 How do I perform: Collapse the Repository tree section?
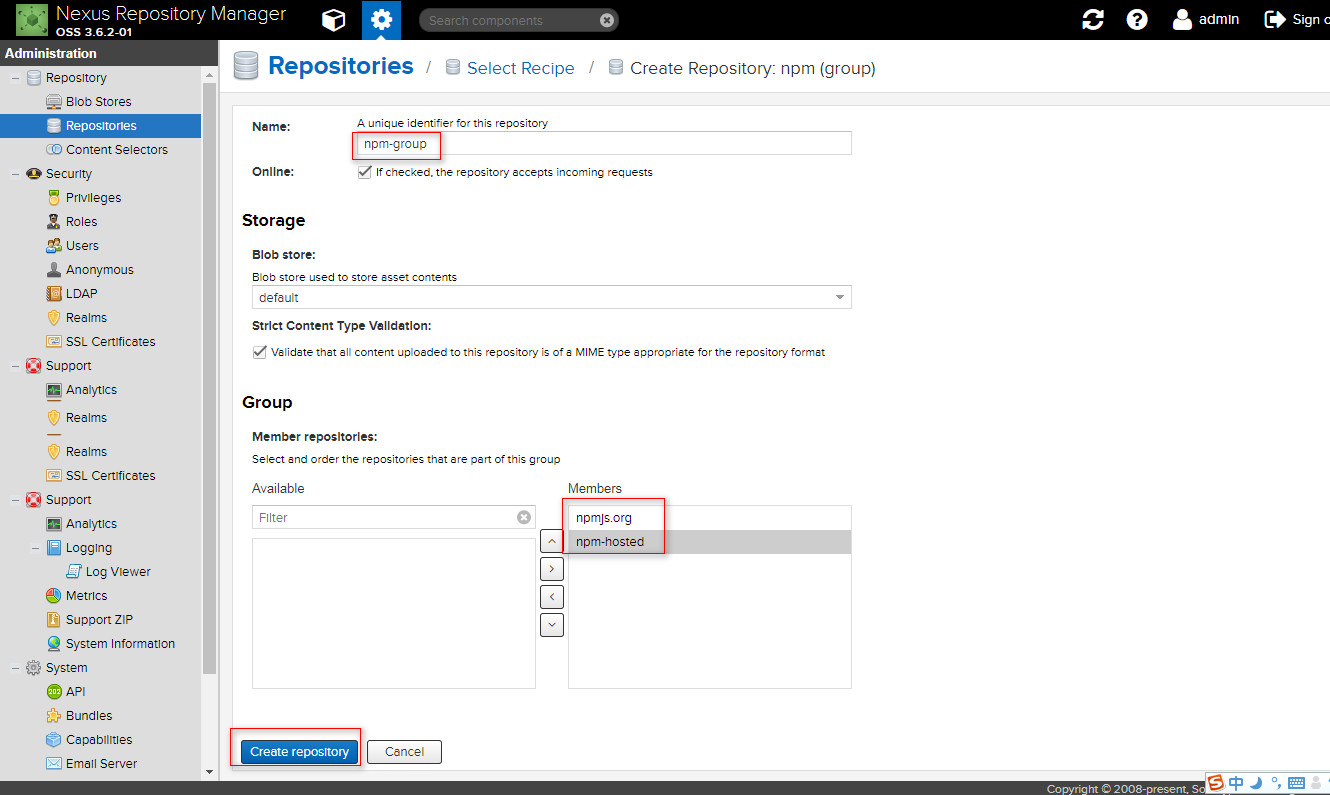tap(16, 78)
